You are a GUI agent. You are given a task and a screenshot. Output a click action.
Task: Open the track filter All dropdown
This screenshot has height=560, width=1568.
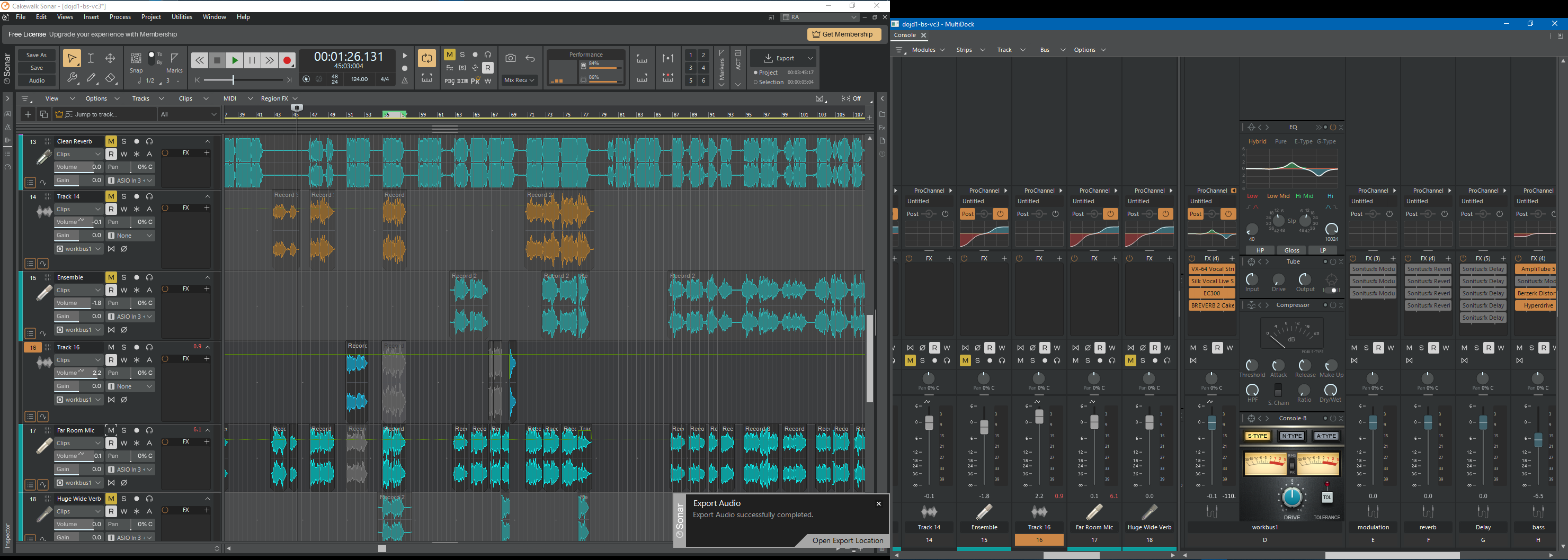click(189, 114)
